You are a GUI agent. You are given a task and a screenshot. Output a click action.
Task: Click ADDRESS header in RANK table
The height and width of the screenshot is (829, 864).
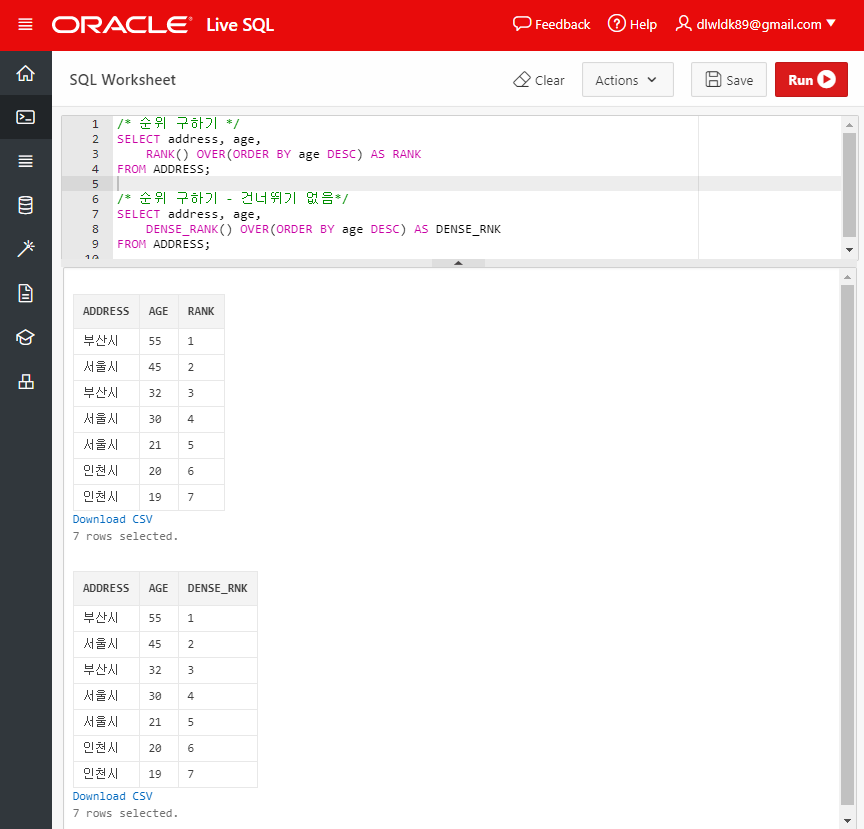(x=106, y=311)
